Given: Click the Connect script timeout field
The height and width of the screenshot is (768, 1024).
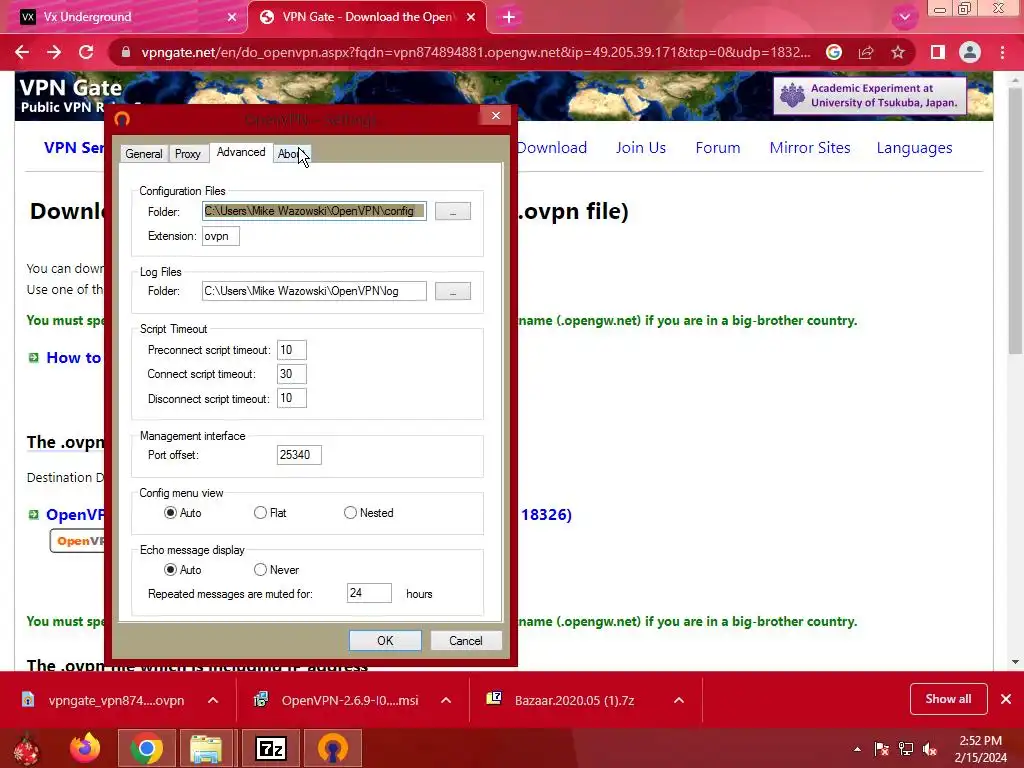Looking at the screenshot, I should coord(291,374).
